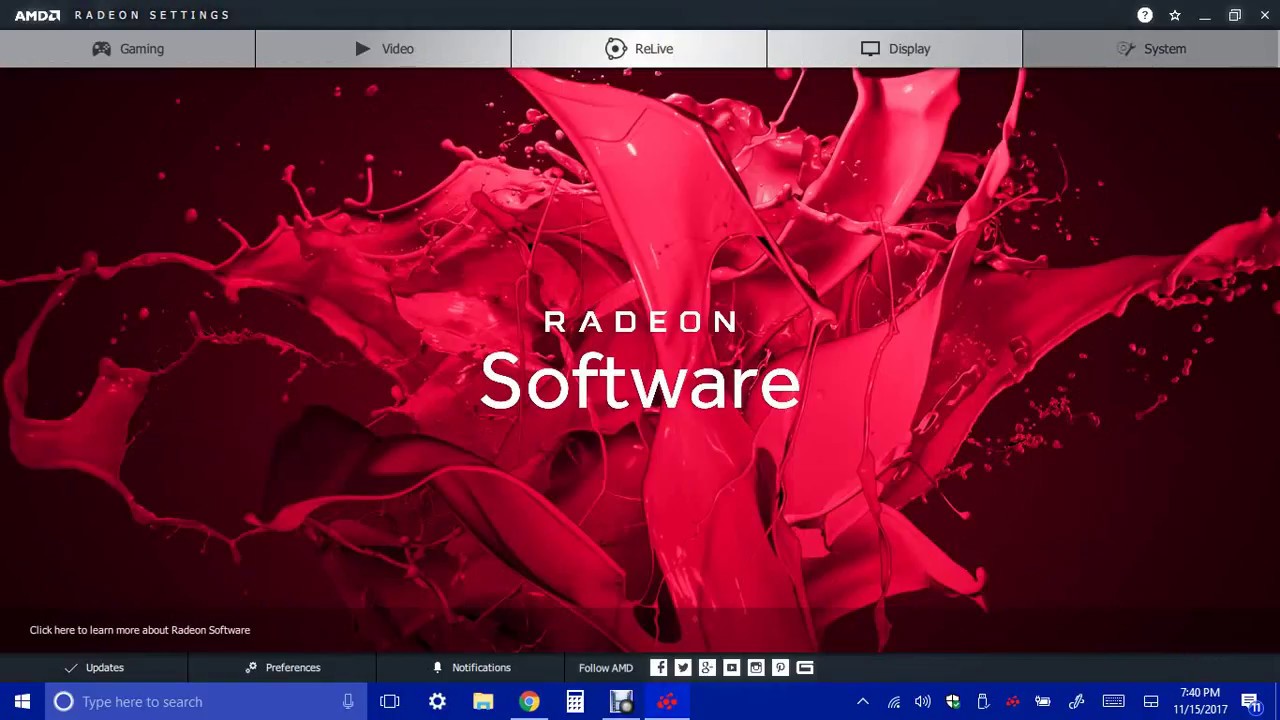Screen dimensions: 1280x720
Task: Open the Action Center notifications icon
Action: [1251, 701]
